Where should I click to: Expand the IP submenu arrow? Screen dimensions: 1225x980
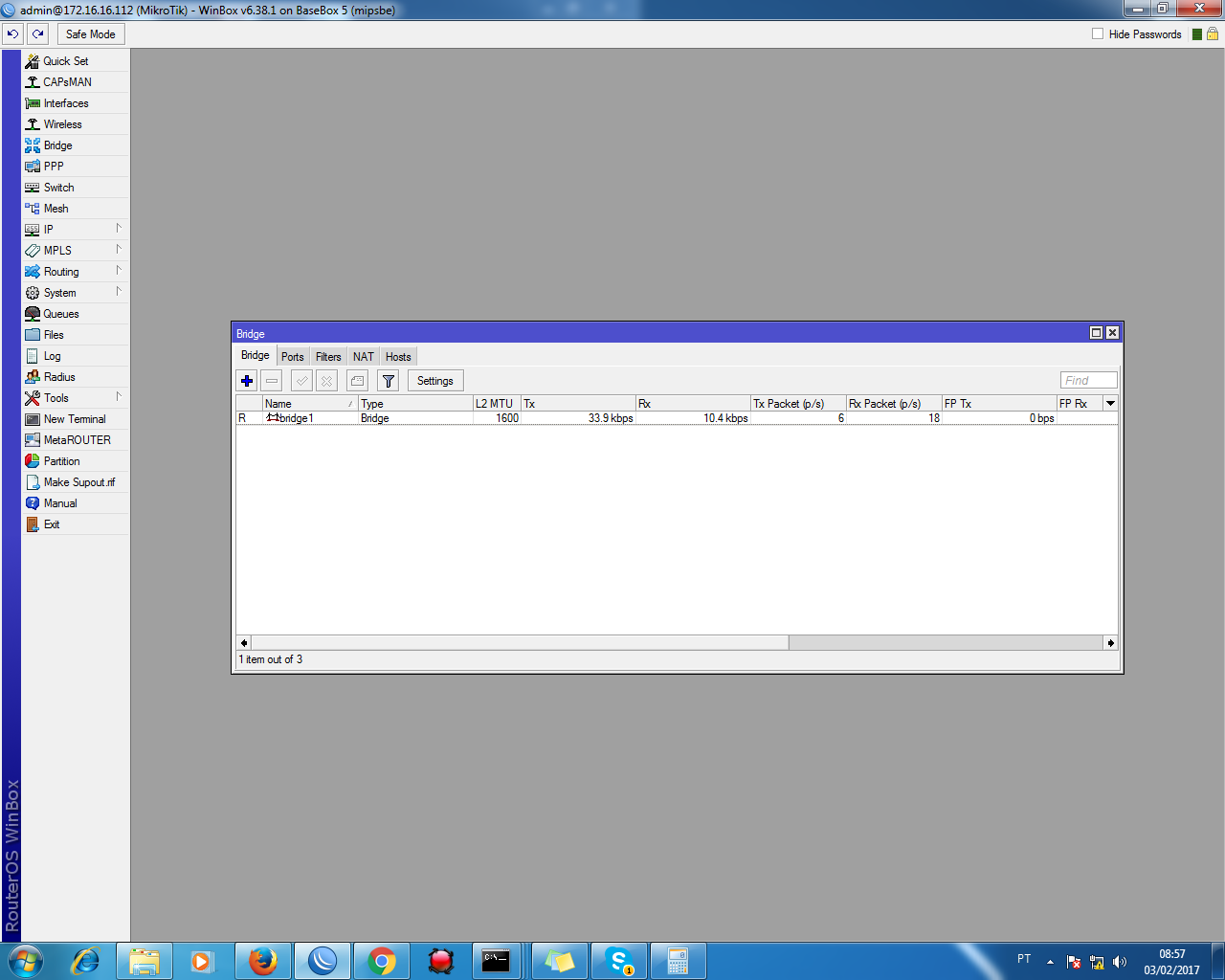point(119,229)
